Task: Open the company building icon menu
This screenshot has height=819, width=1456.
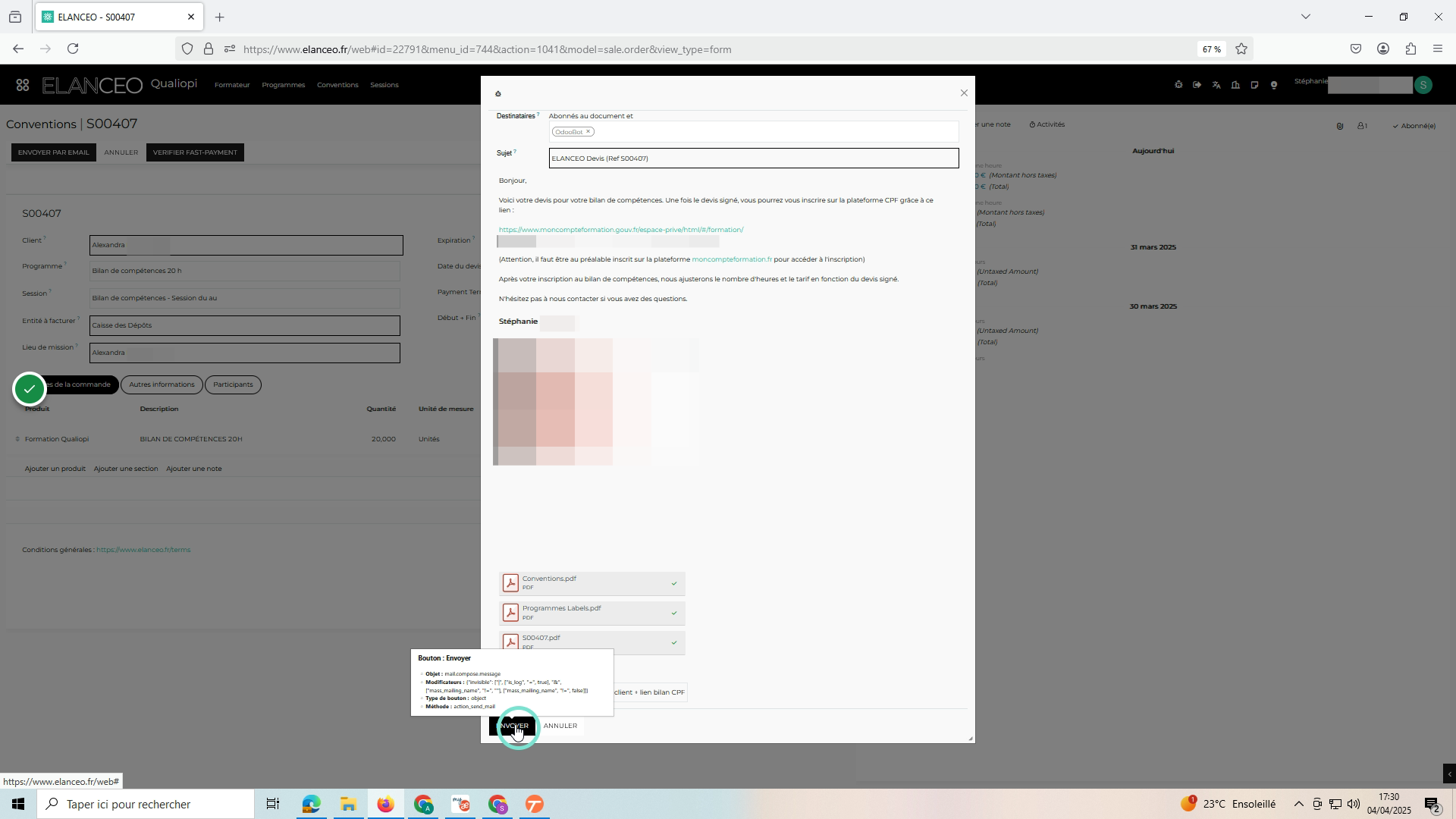Action: tap(1235, 85)
